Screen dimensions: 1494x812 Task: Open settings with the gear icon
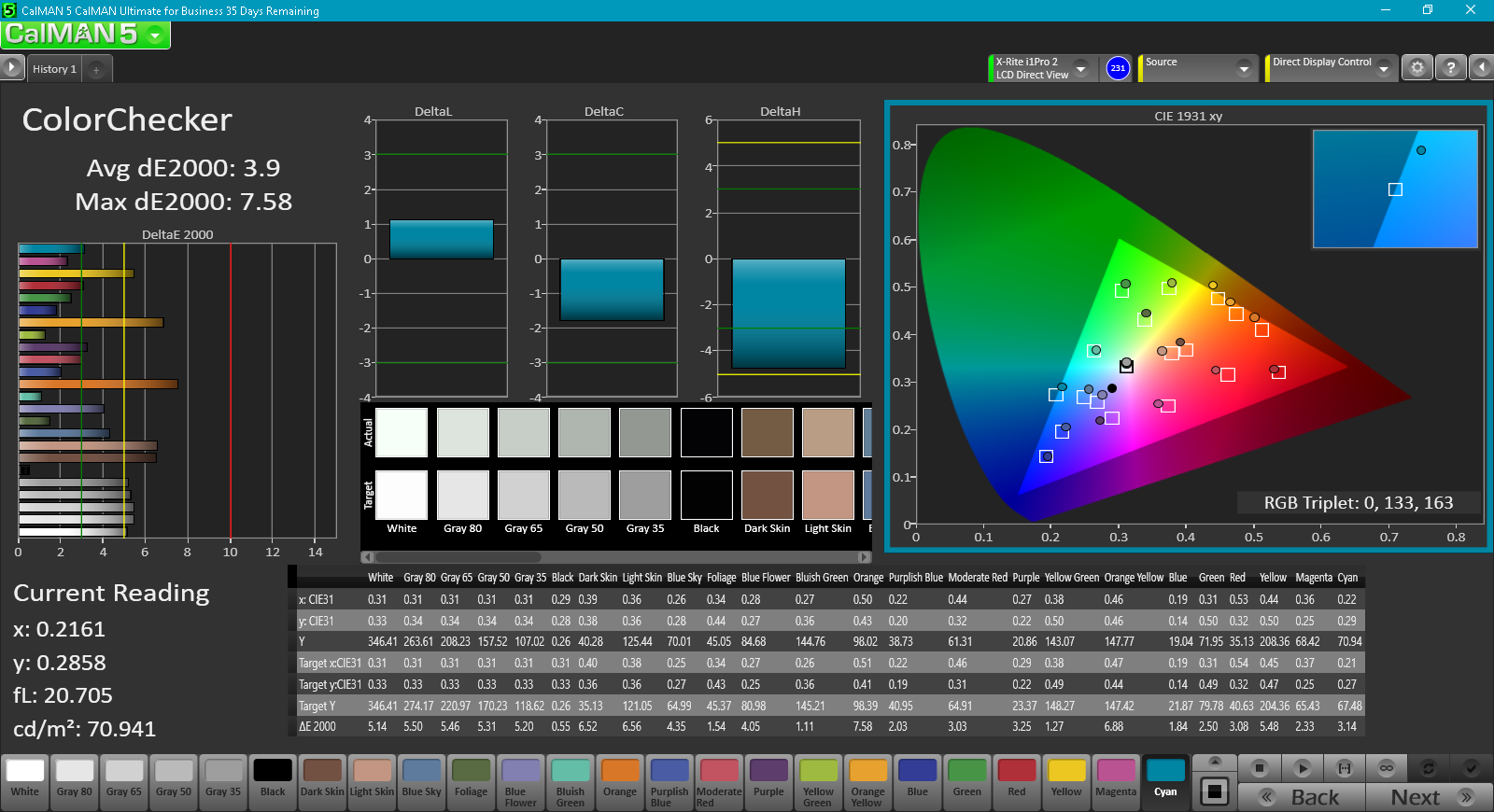pos(1417,68)
